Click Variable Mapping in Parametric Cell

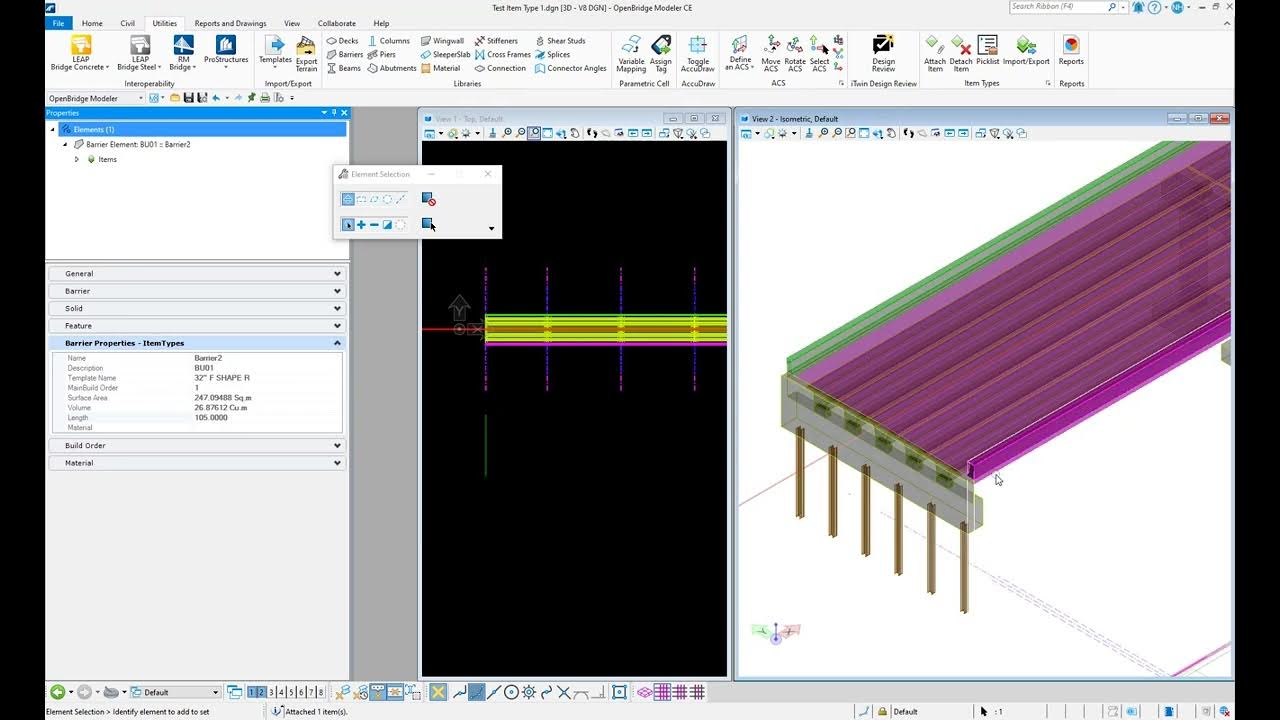click(631, 54)
